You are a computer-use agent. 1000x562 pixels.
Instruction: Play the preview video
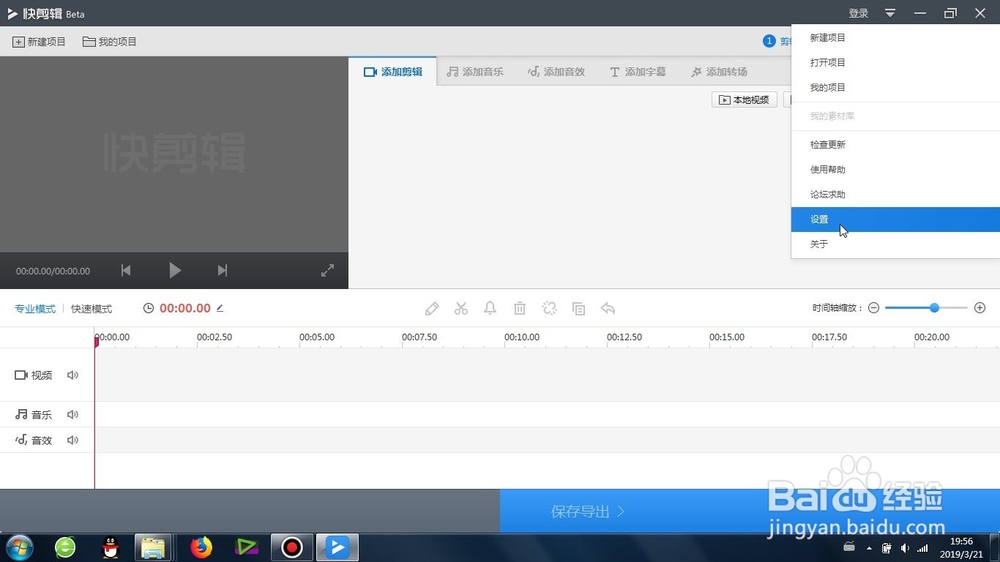[x=175, y=270]
